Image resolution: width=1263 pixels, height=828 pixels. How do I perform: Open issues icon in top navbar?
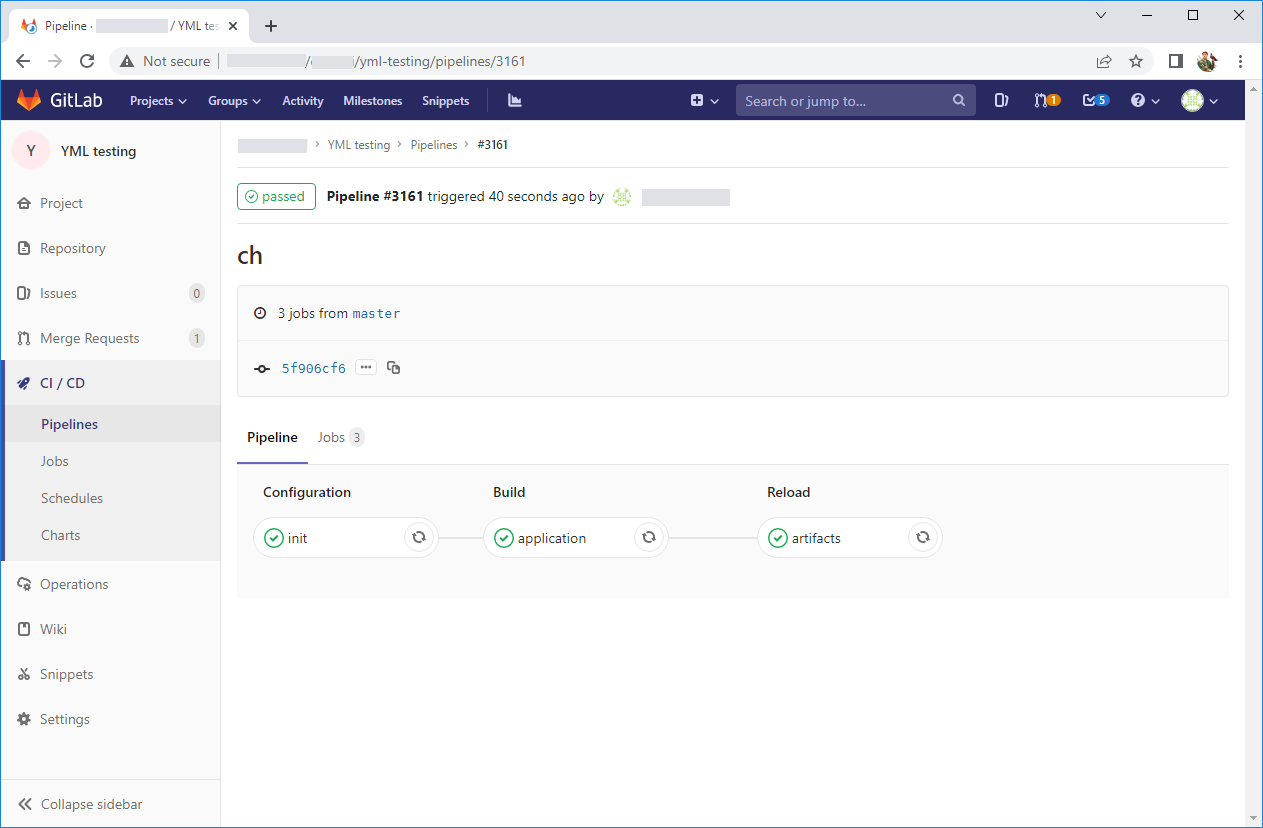[x=1001, y=101]
